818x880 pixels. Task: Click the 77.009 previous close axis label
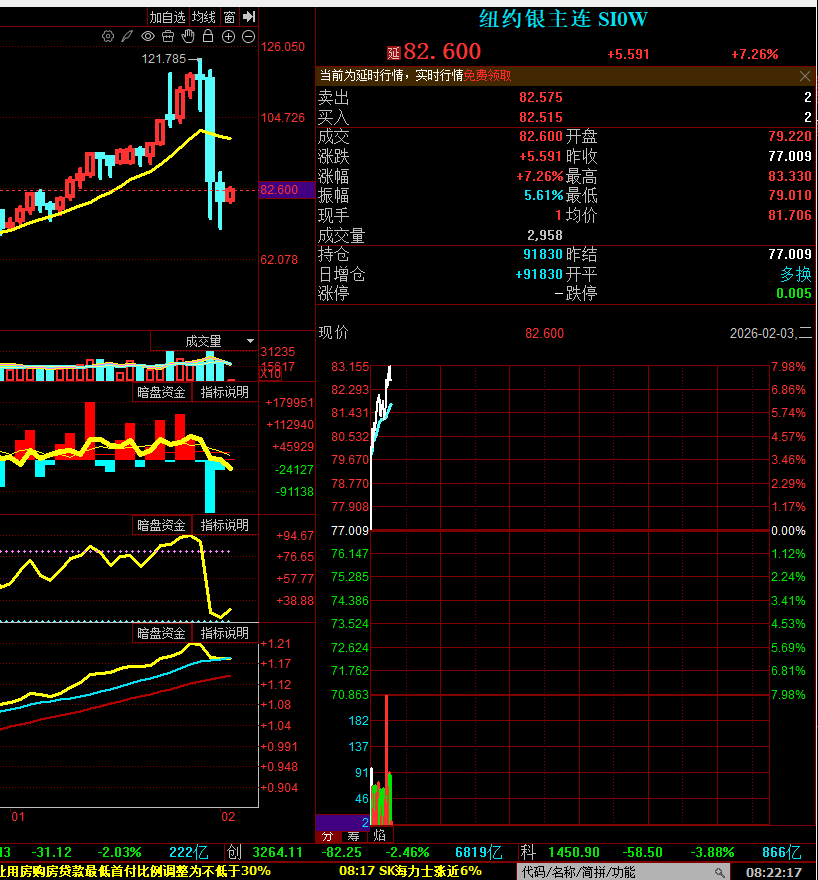350,530
